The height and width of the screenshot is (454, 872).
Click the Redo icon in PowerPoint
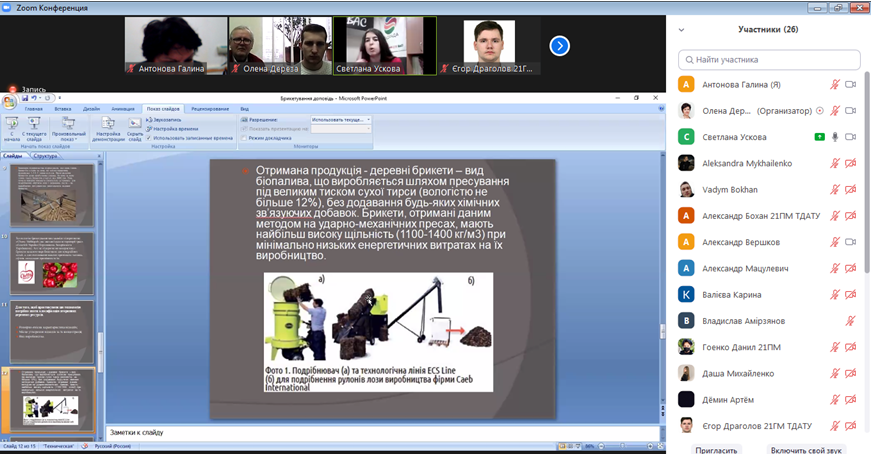(47, 98)
